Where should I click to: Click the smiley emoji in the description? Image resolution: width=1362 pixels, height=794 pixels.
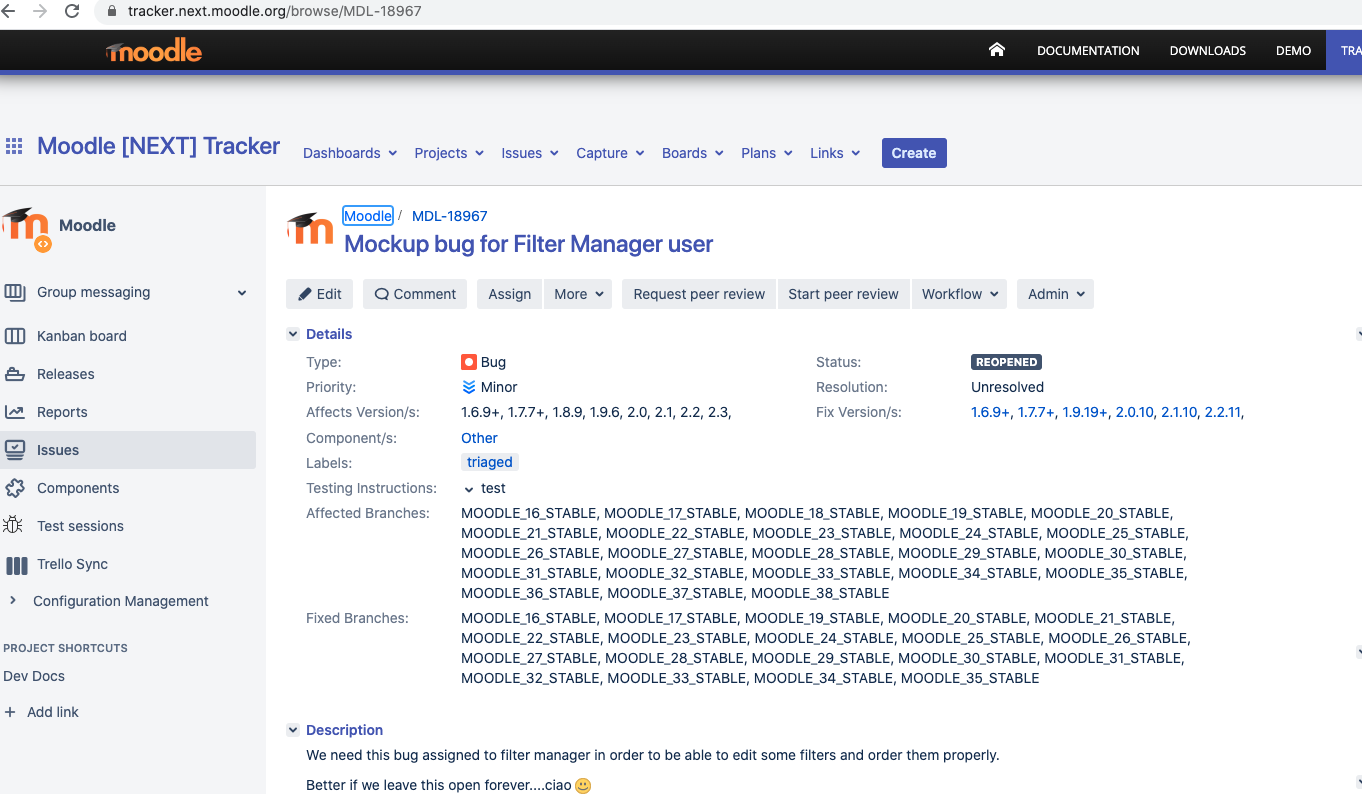point(583,786)
